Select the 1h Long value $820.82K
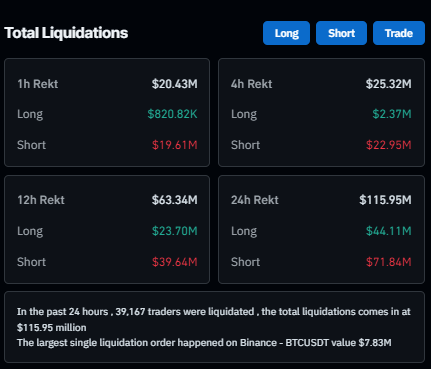431x369 pixels. 172,114
